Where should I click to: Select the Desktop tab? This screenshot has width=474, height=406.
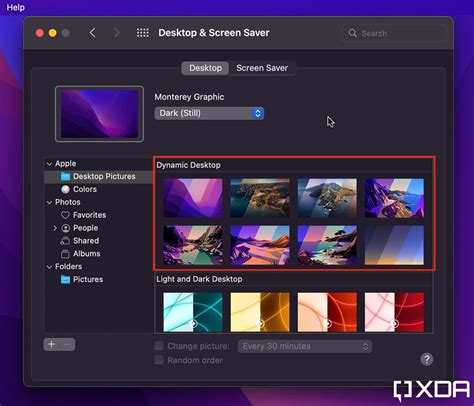pos(205,68)
